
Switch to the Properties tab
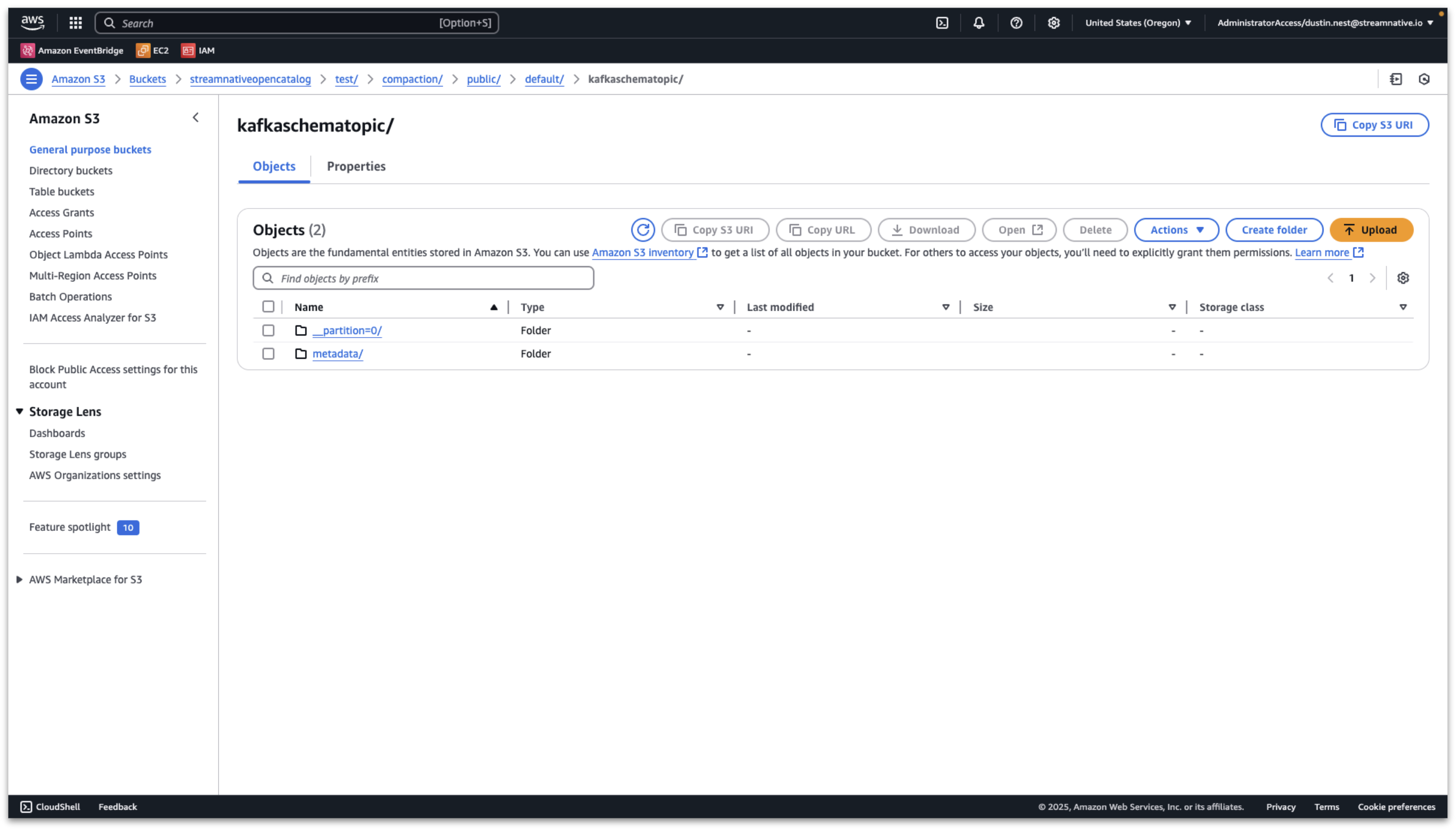pos(356,166)
